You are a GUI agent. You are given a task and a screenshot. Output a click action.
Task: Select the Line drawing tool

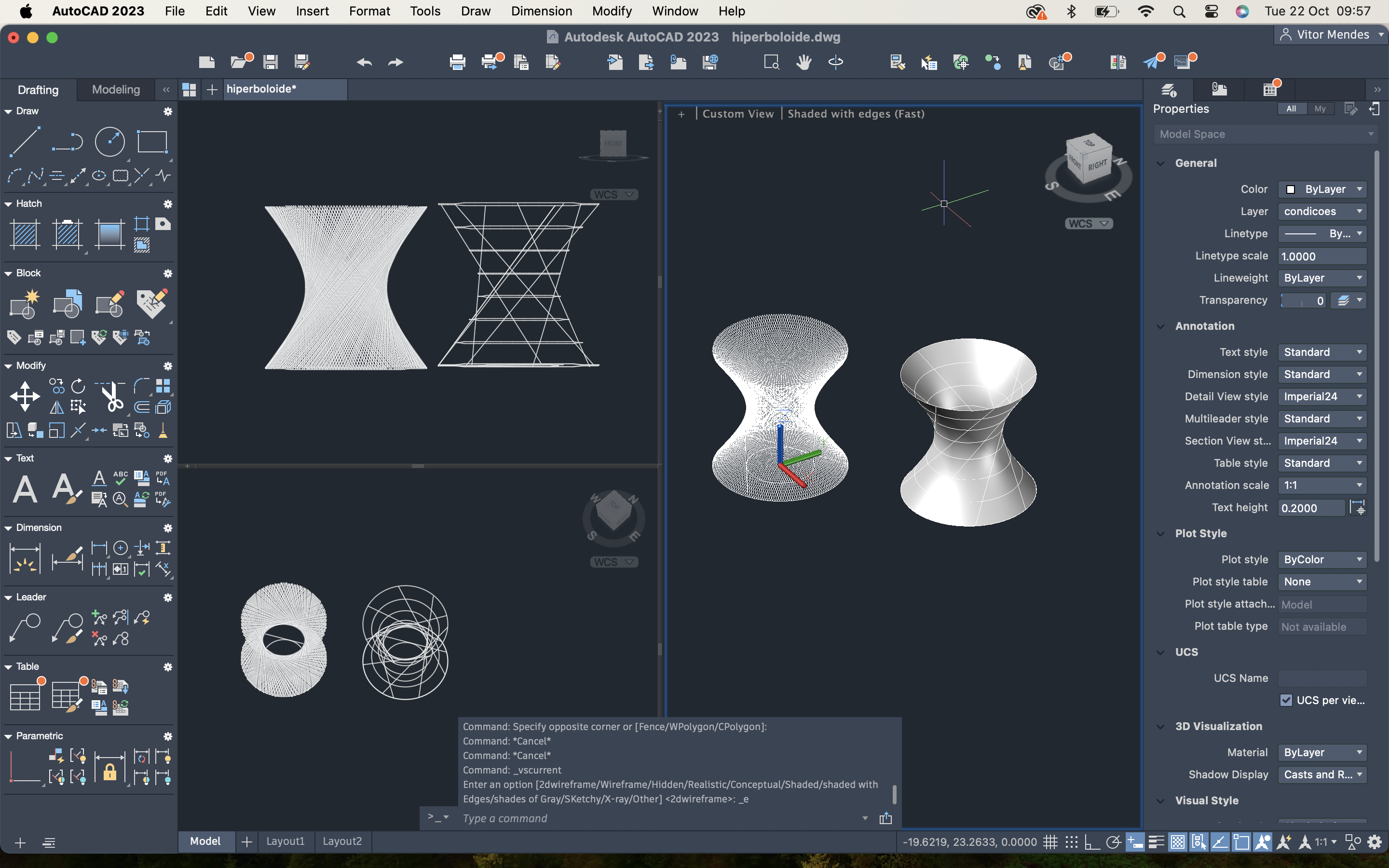tap(25, 141)
